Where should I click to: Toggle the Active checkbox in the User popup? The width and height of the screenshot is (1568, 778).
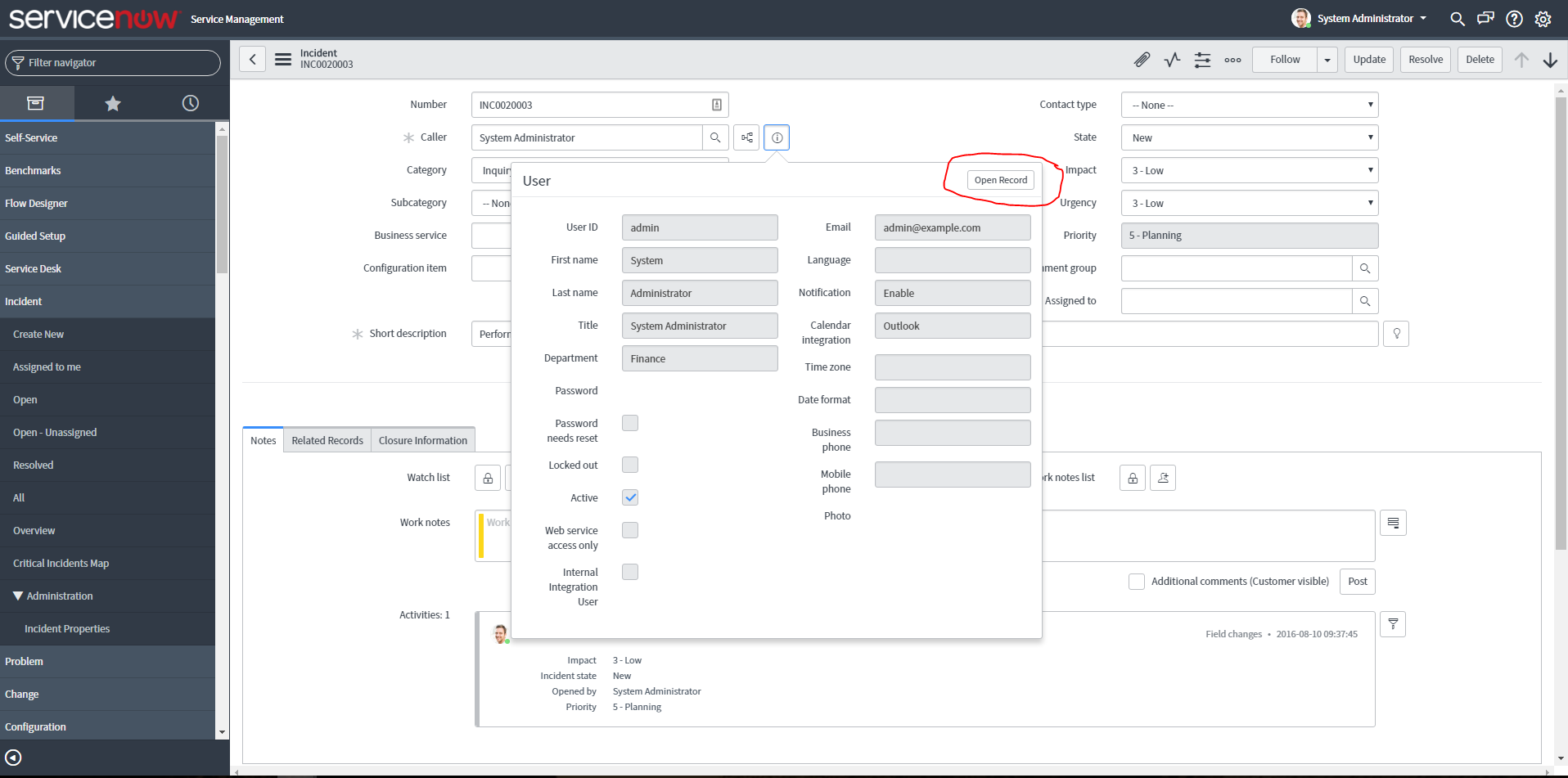click(629, 497)
